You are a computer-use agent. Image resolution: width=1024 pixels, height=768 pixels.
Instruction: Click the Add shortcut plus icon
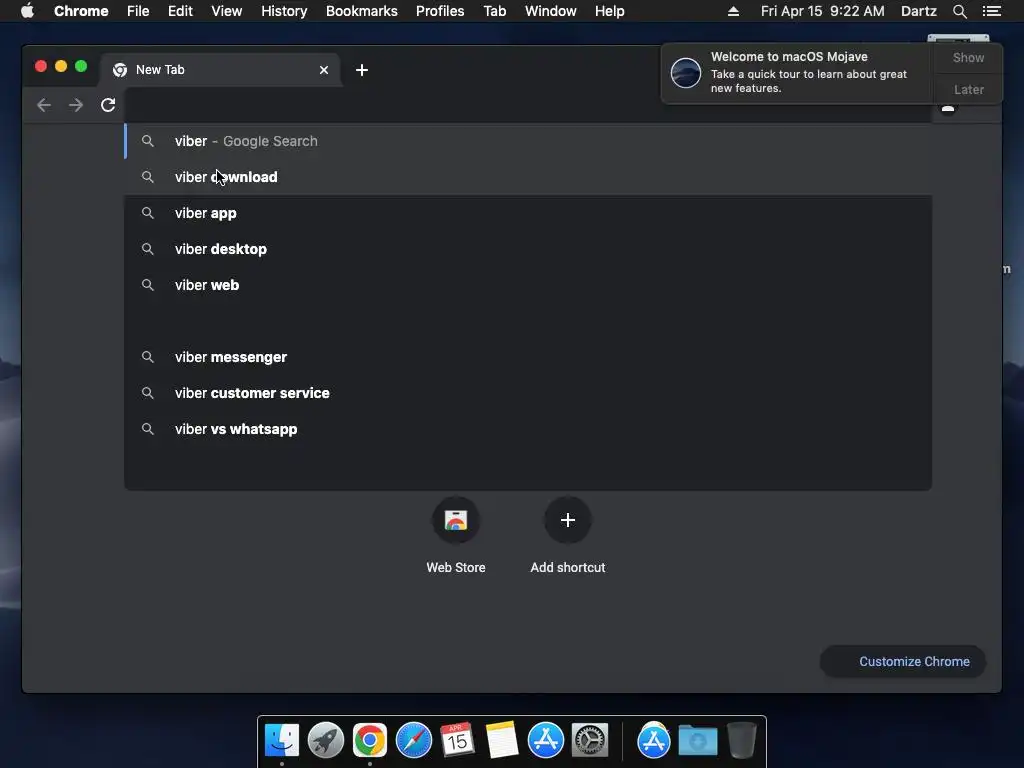pos(568,520)
